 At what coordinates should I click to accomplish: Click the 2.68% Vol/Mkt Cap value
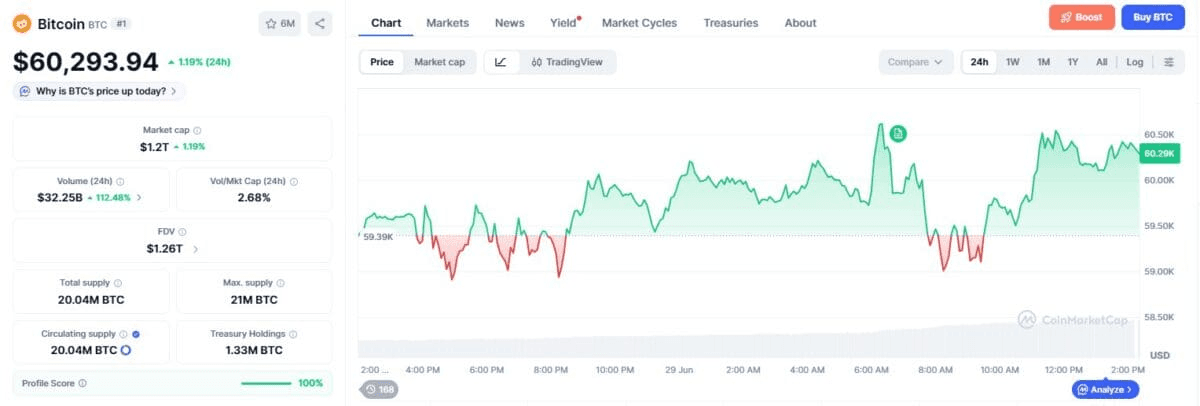[x=254, y=198]
